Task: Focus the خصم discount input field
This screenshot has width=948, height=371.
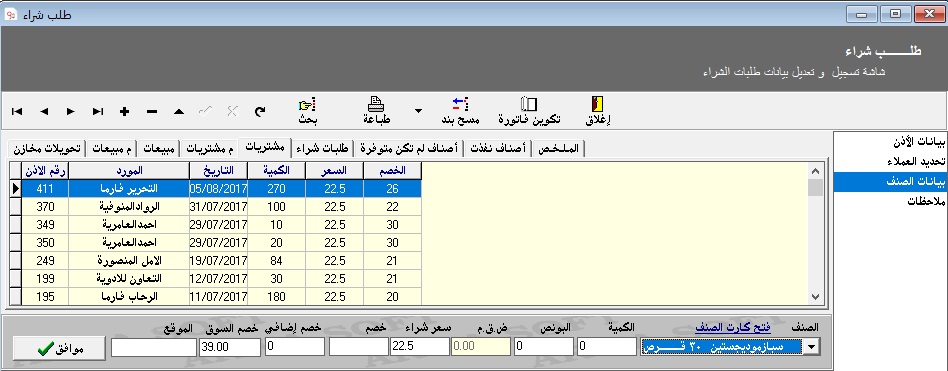Action: [x=358, y=347]
